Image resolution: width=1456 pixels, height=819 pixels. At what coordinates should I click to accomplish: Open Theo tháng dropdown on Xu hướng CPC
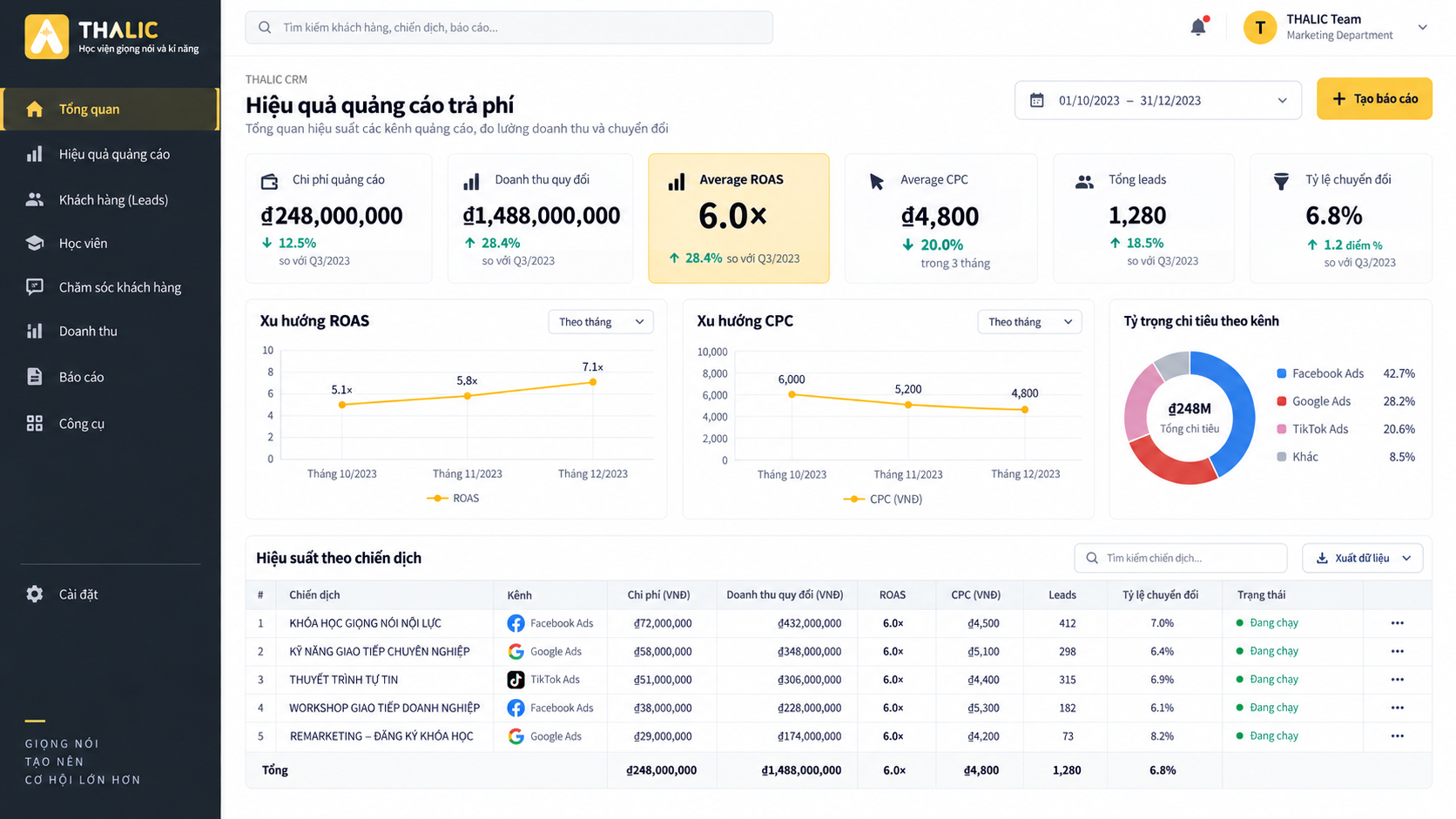click(x=1029, y=322)
